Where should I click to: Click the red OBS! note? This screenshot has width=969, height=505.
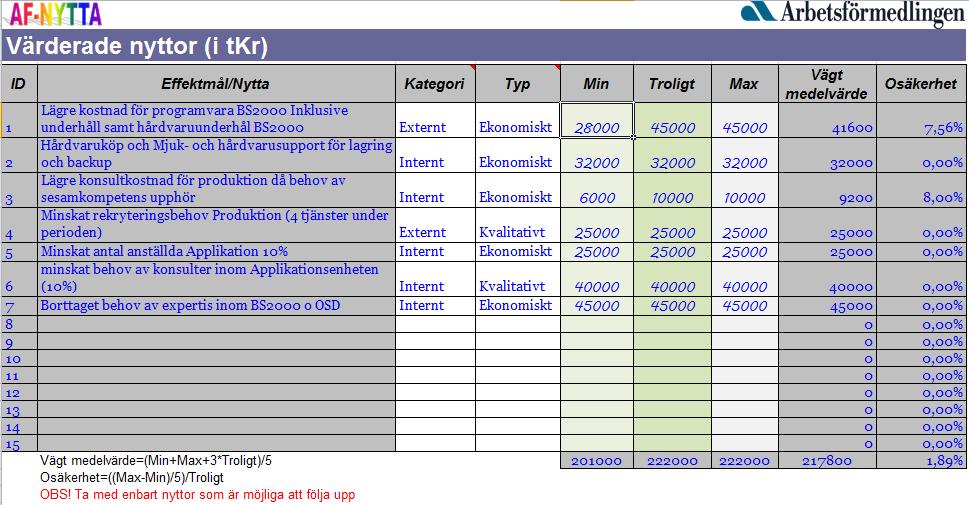click(197, 494)
